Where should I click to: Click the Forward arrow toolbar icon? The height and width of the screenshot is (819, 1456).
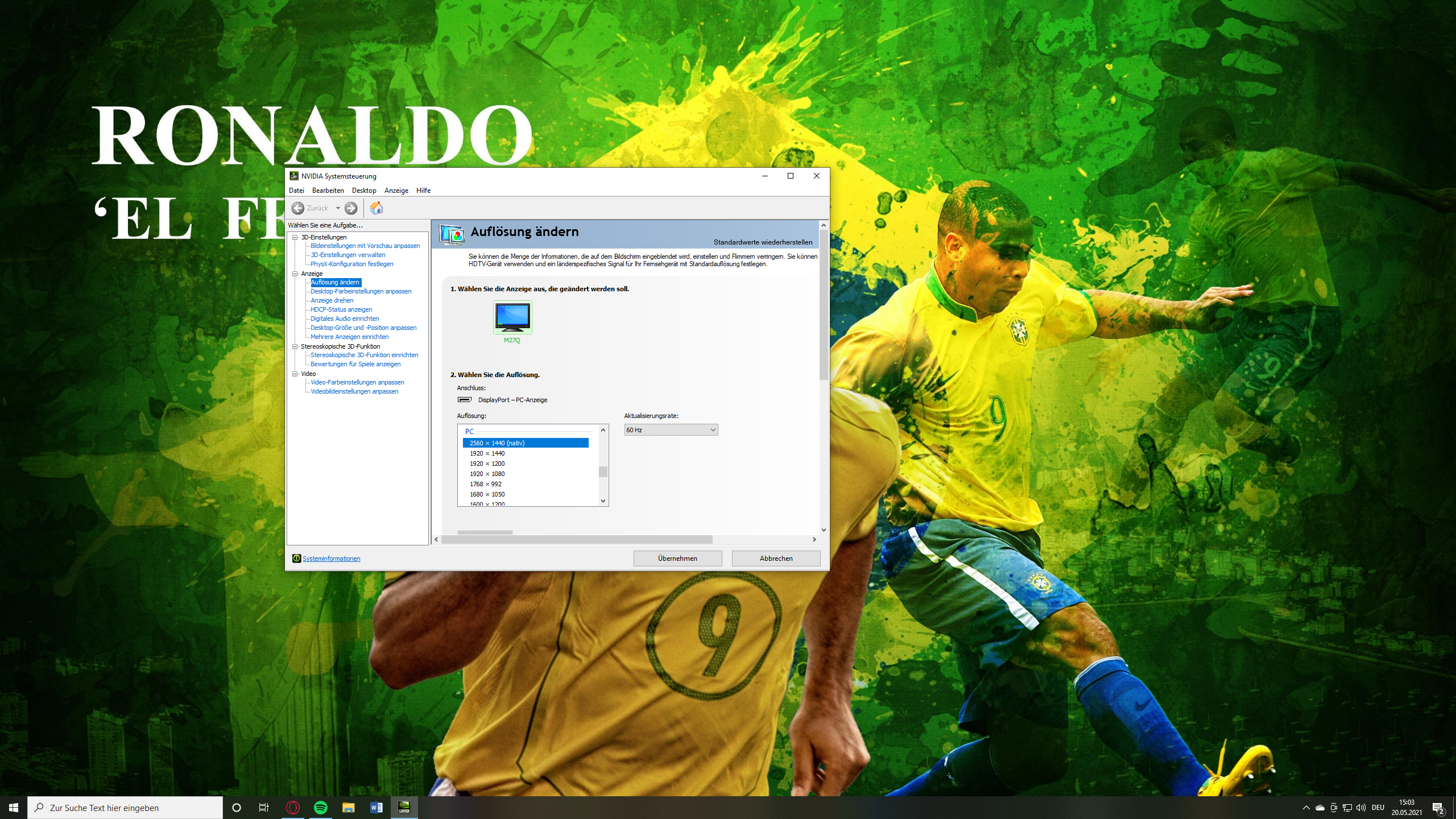tap(351, 208)
